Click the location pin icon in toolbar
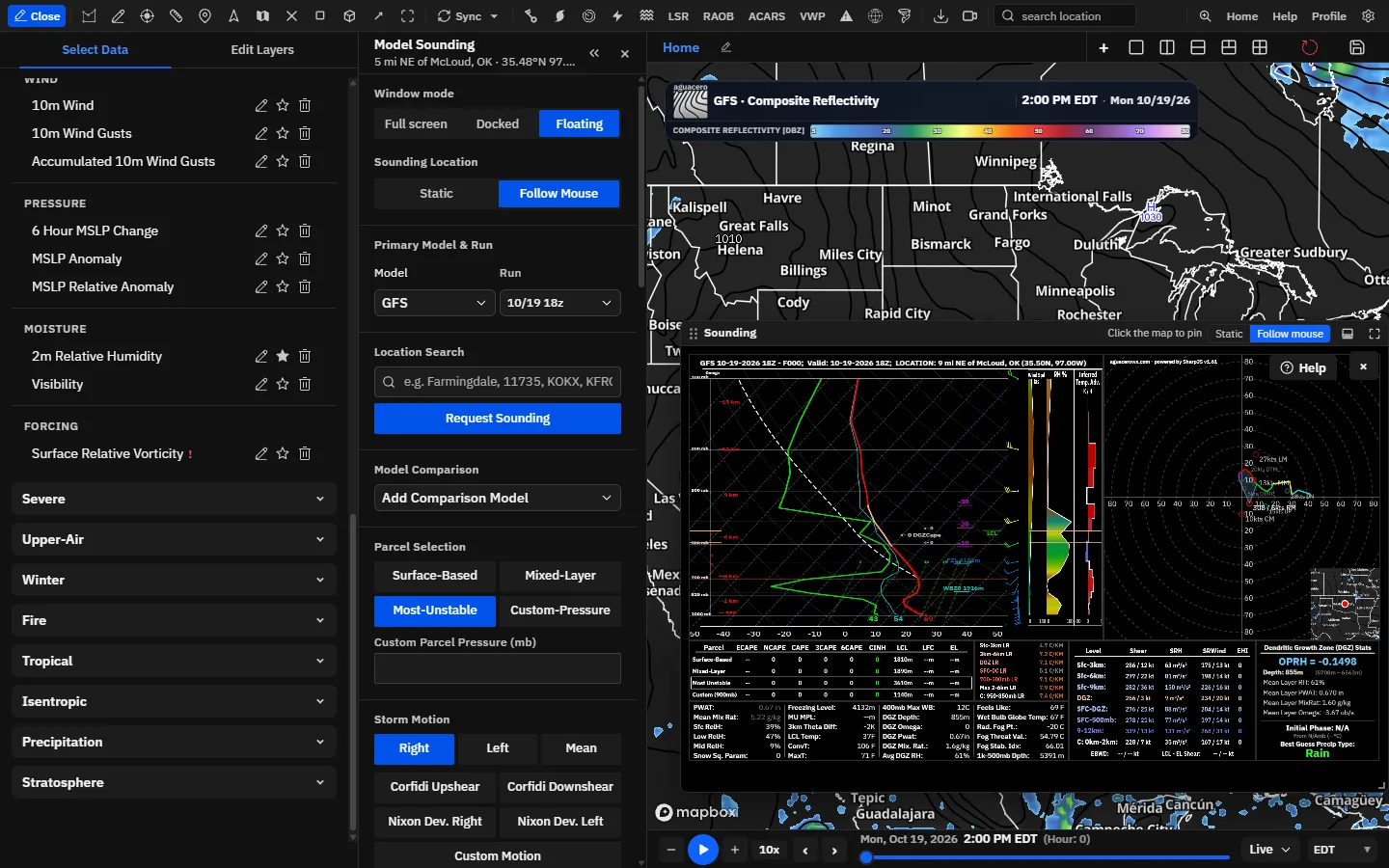The width and height of the screenshot is (1389, 868). click(204, 16)
